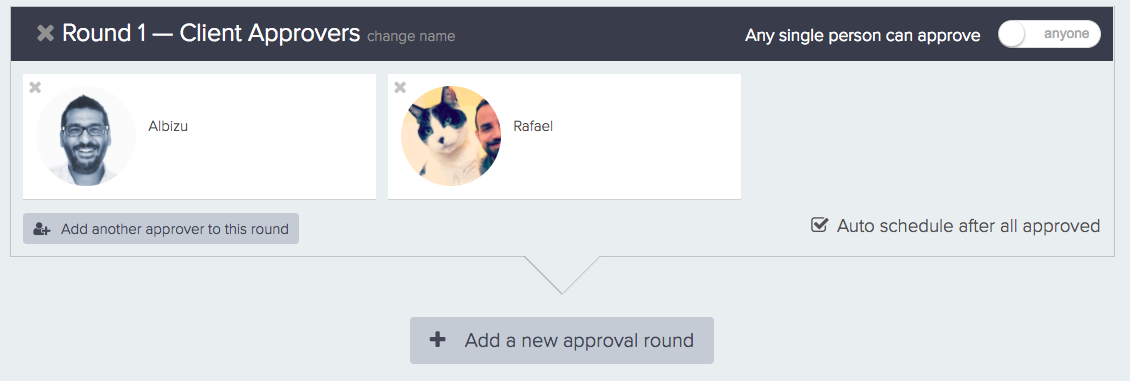Image resolution: width=1130 pixels, height=381 pixels.
Task: Click Add another approver to this round
Action: (161, 228)
